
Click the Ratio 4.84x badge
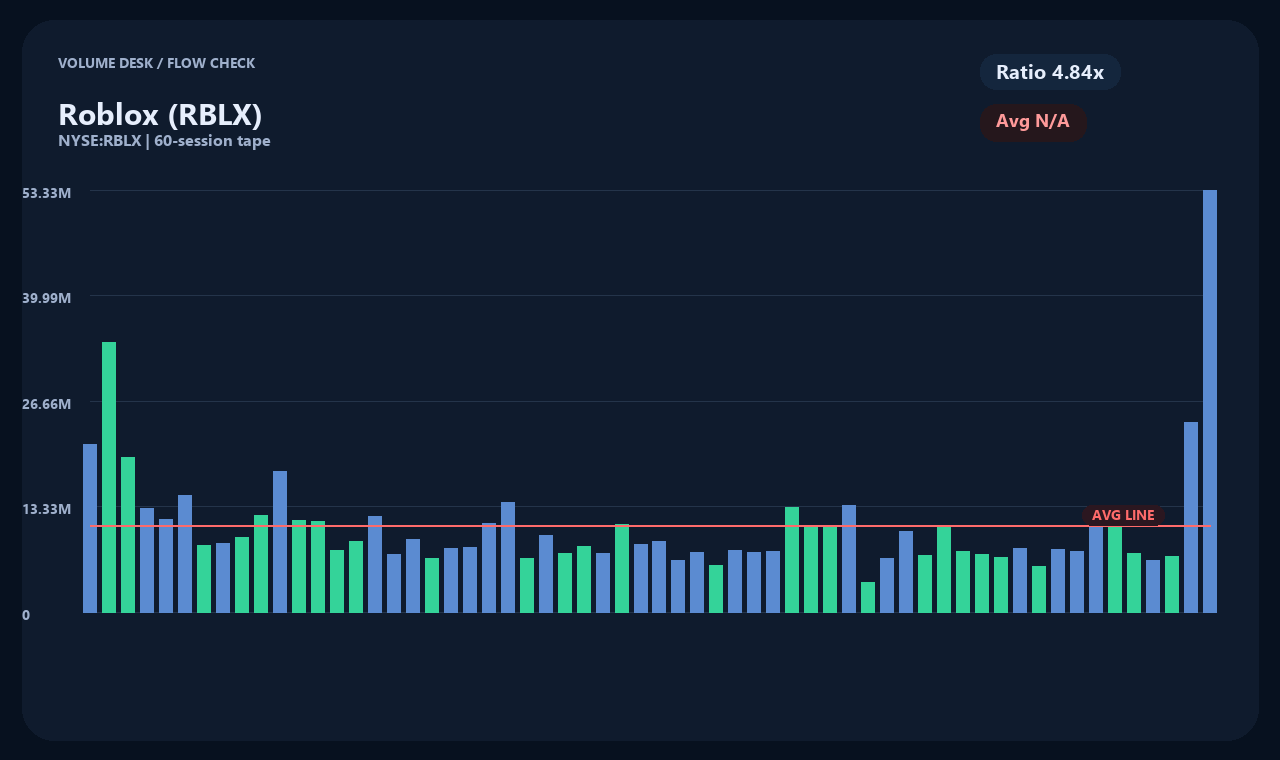[1050, 72]
